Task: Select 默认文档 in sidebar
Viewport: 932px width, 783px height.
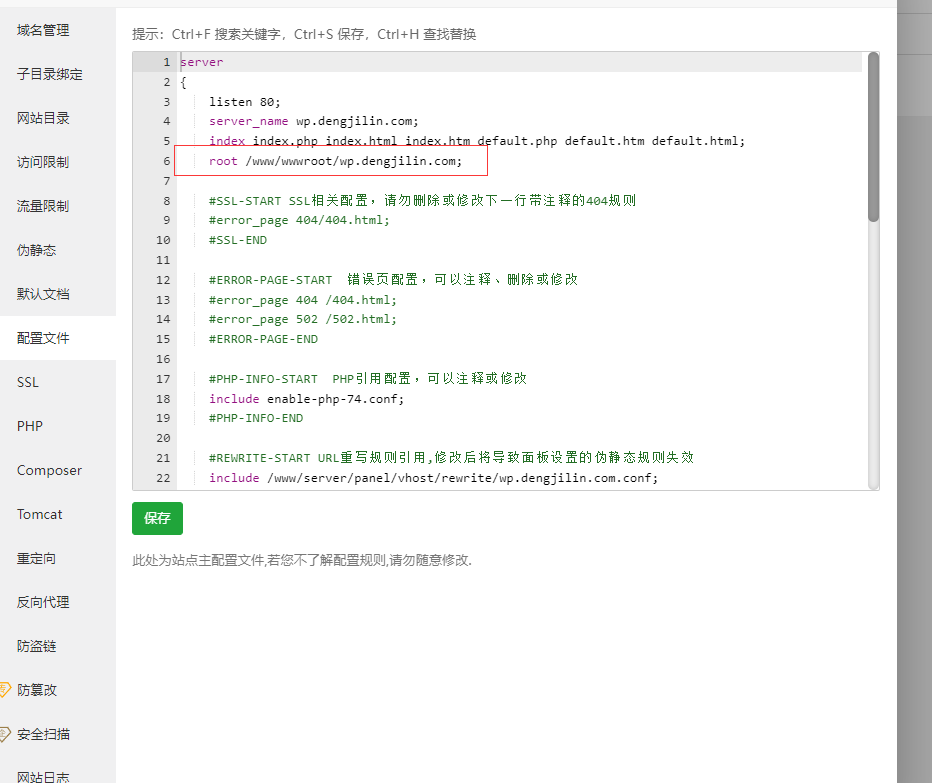Action: (43, 294)
